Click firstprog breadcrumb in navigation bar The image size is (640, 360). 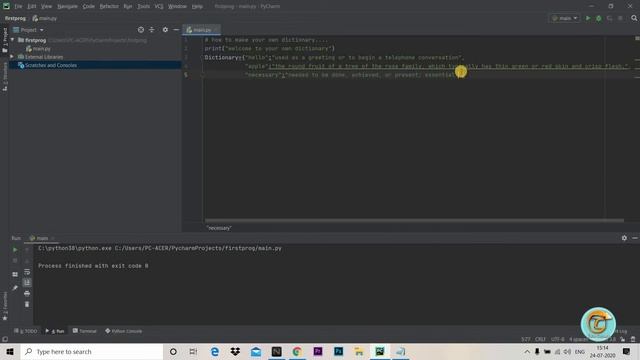coord(16,18)
